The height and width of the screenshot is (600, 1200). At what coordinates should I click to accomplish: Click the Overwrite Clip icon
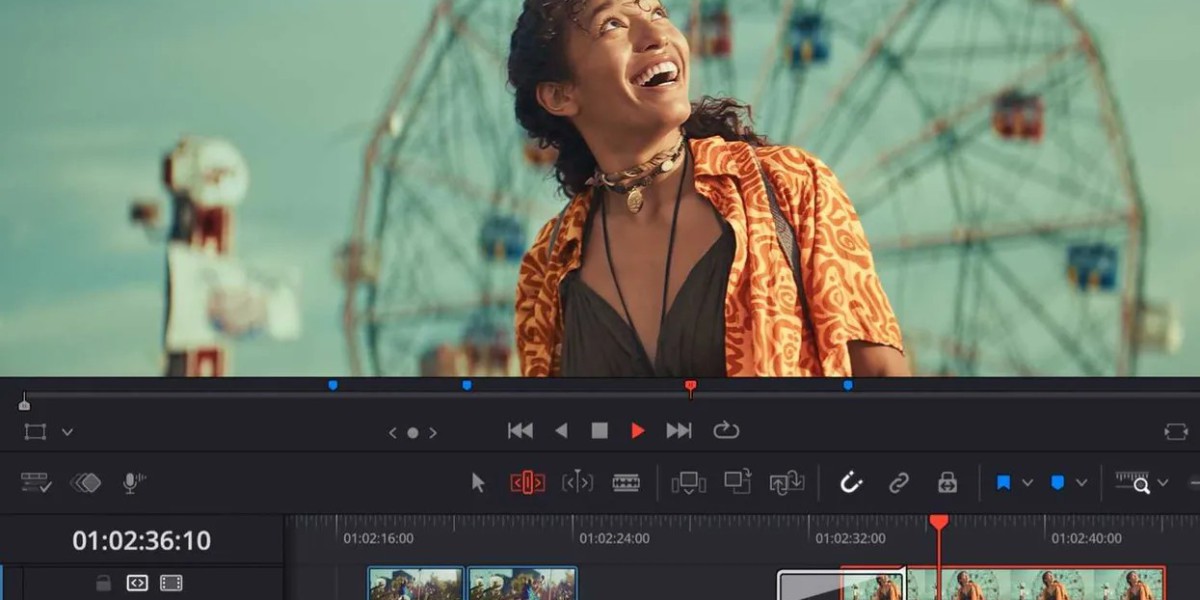click(x=737, y=482)
